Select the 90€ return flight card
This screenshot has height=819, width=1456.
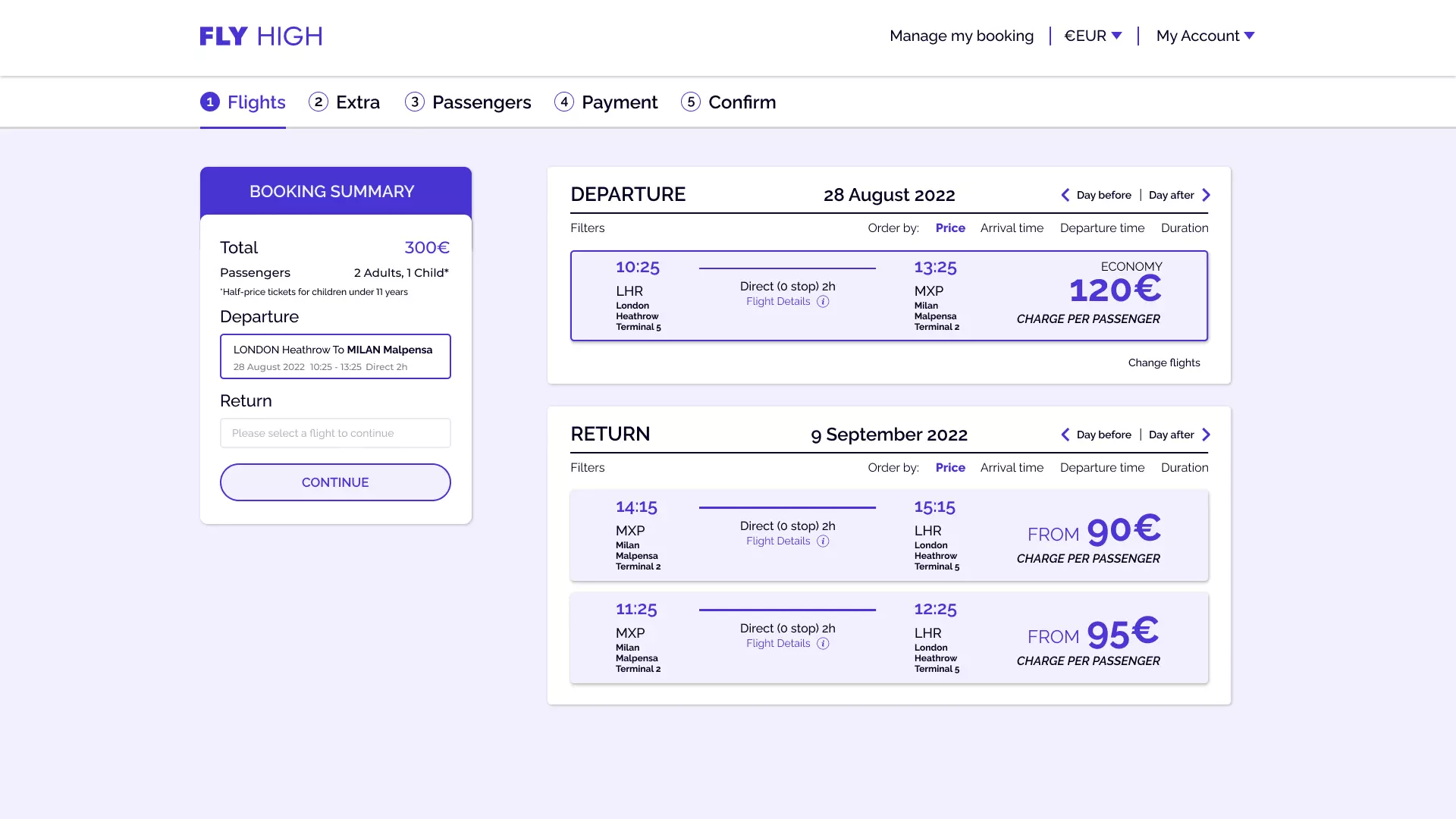click(889, 535)
